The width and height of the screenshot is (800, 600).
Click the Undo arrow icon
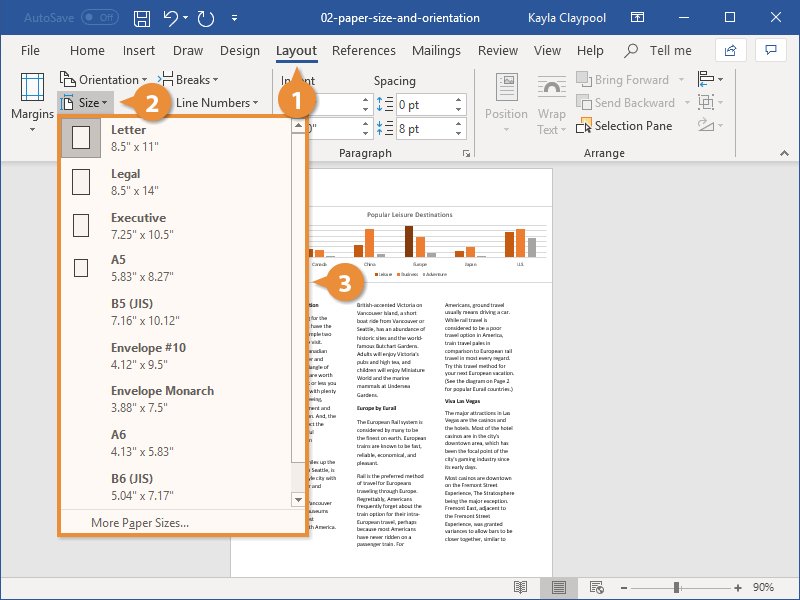point(170,18)
